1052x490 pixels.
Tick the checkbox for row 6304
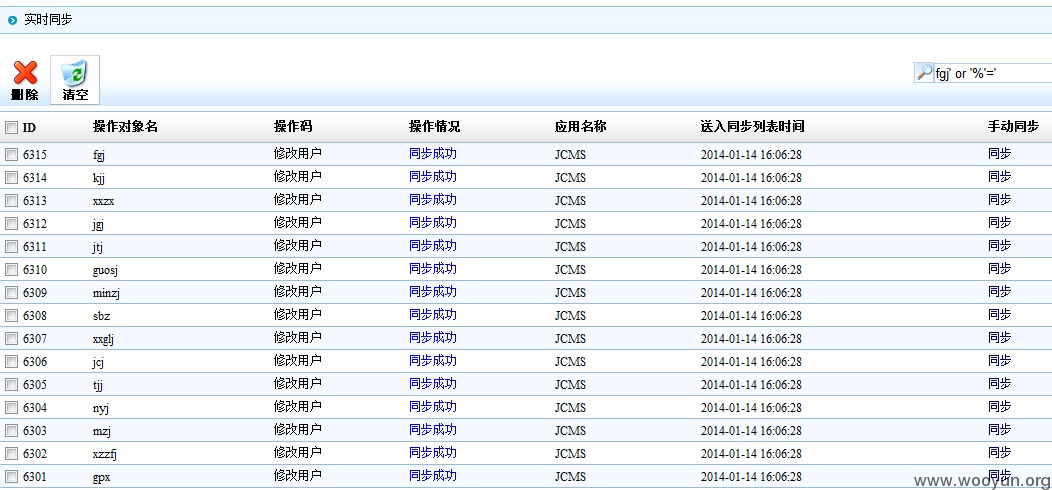click(x=11, y=407)
